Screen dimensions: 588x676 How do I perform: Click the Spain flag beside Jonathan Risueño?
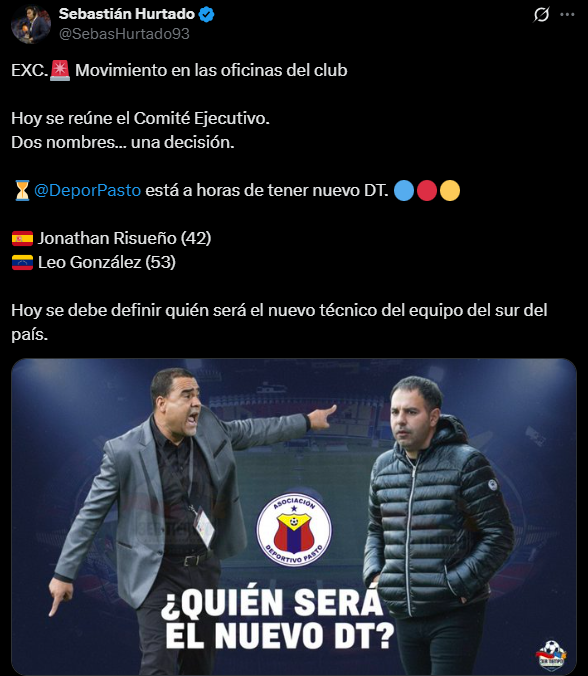pyautogui.click(x=22, y=238)
